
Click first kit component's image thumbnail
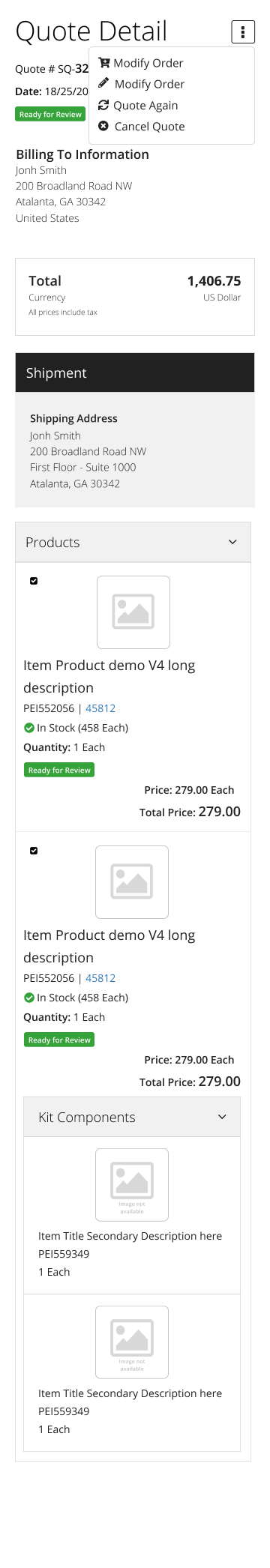132,1185
